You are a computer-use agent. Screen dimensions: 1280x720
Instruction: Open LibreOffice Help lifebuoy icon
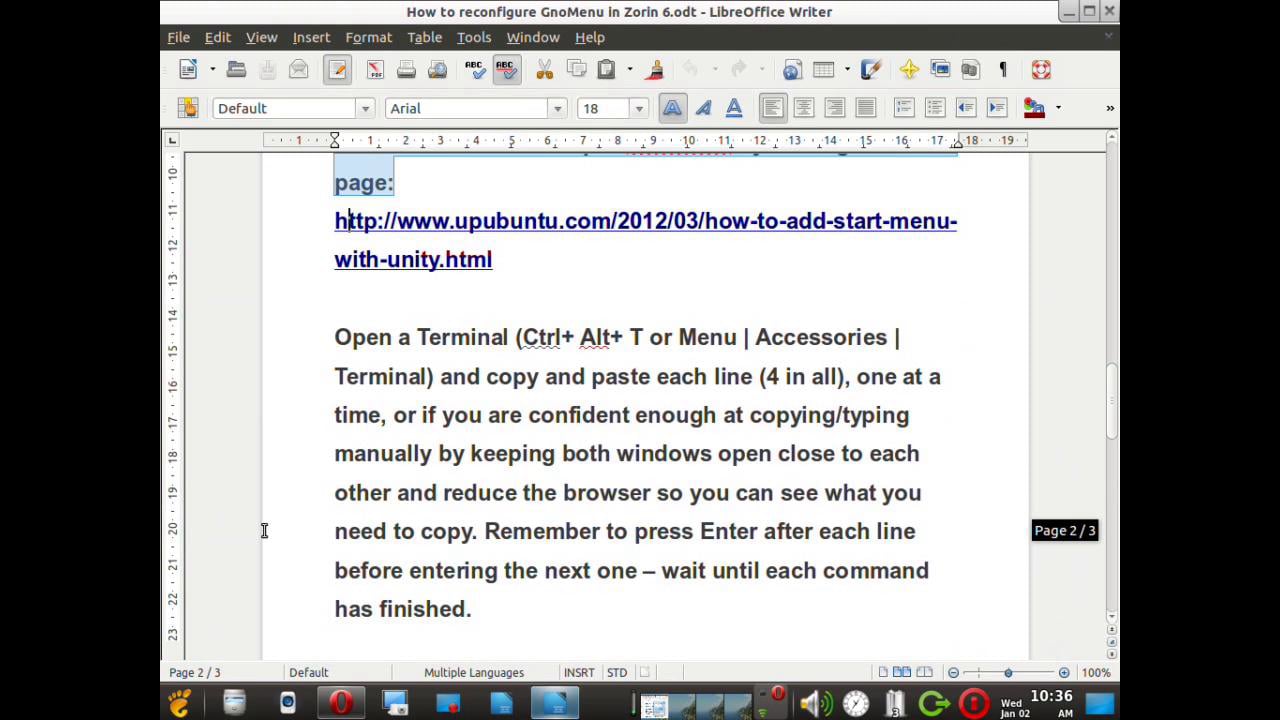coord(1041,69)
